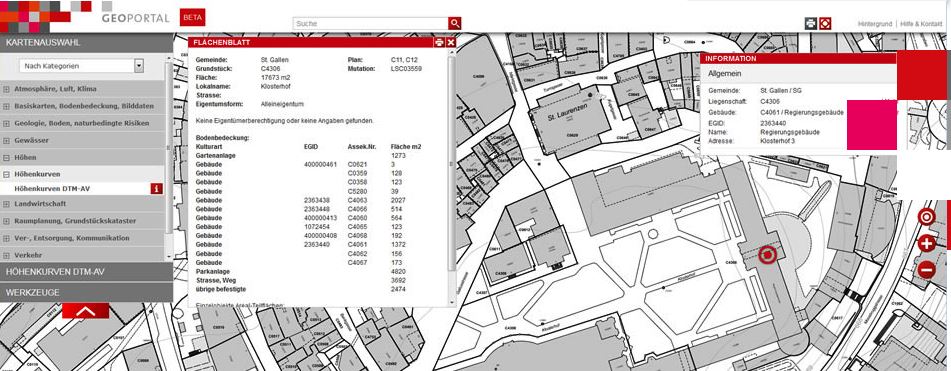Click the print icon in top toolbar
The width and height of the screenshot is (951, 371).
pos(811,24)
